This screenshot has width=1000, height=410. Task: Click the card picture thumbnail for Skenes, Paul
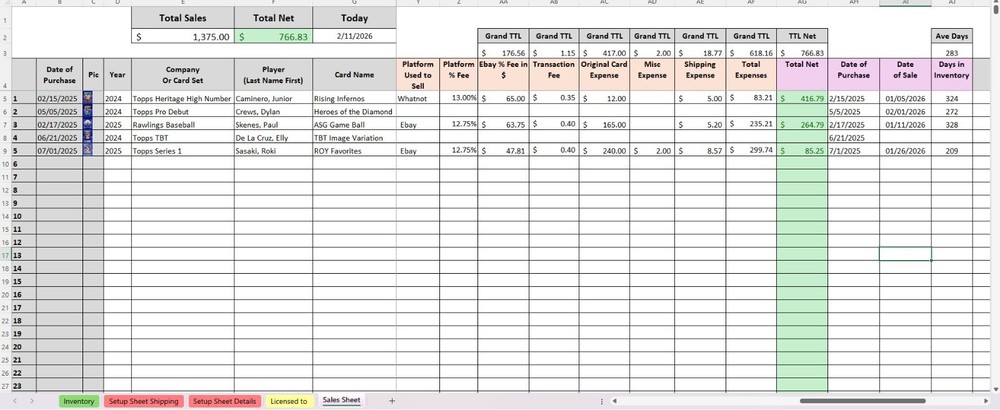[87, 124]
